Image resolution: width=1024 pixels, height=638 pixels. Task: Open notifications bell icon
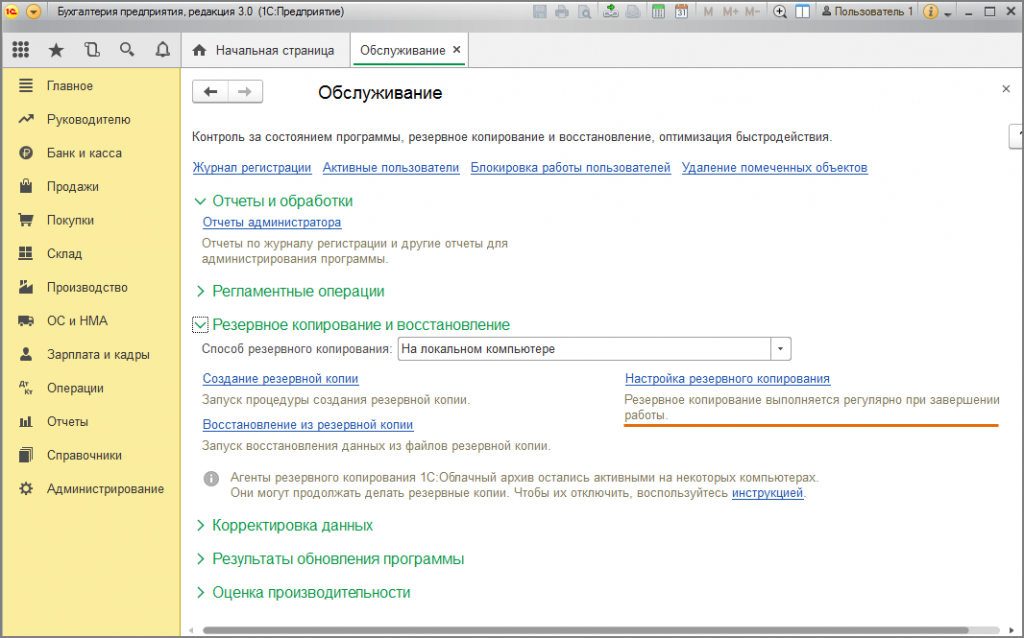pyautogui.click(x=163, y=50)
